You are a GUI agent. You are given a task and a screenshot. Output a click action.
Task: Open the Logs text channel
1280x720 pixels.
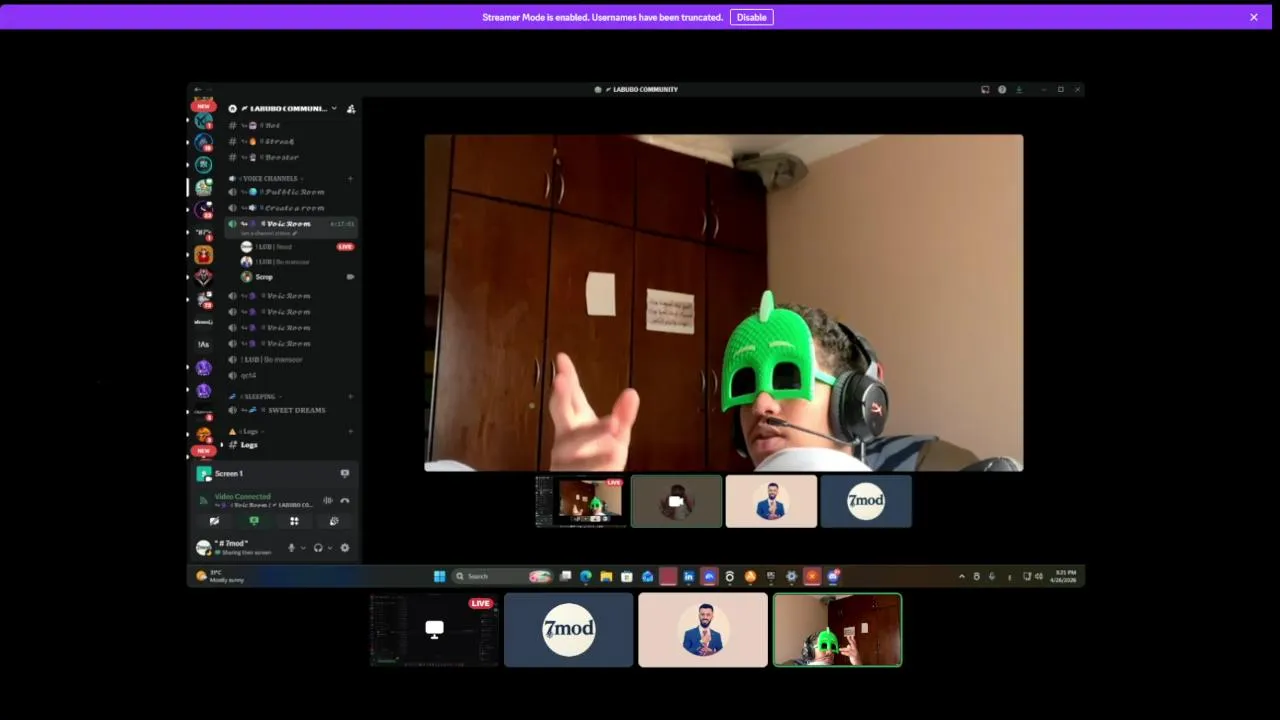click(x=291, y=445)
